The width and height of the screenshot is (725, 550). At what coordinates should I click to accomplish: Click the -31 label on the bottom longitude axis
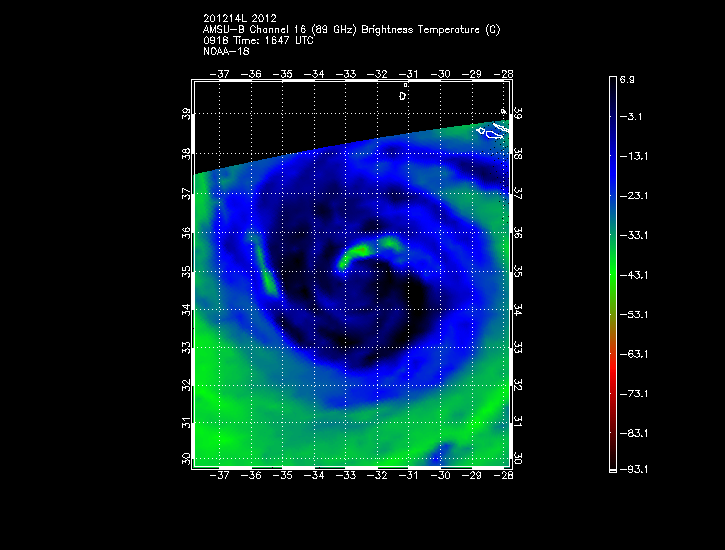click(x=409, y=475)
